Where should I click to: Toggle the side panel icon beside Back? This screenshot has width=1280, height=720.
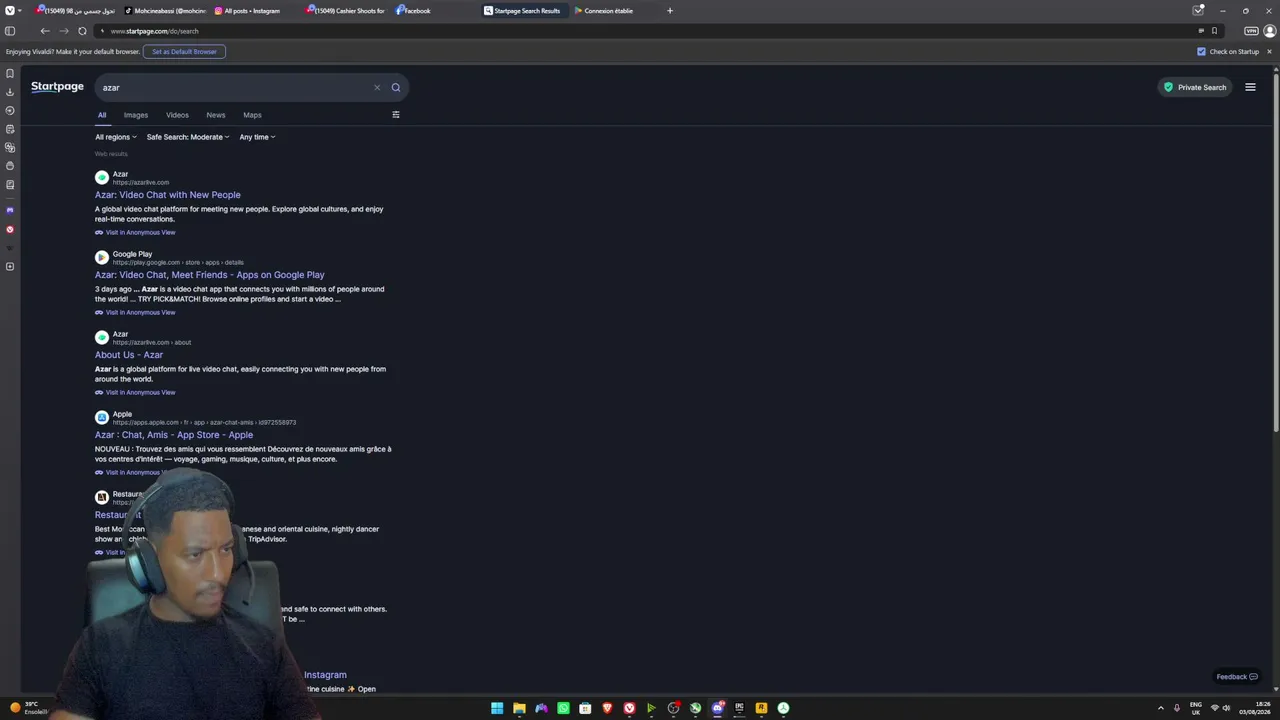(x=10, y=31)
